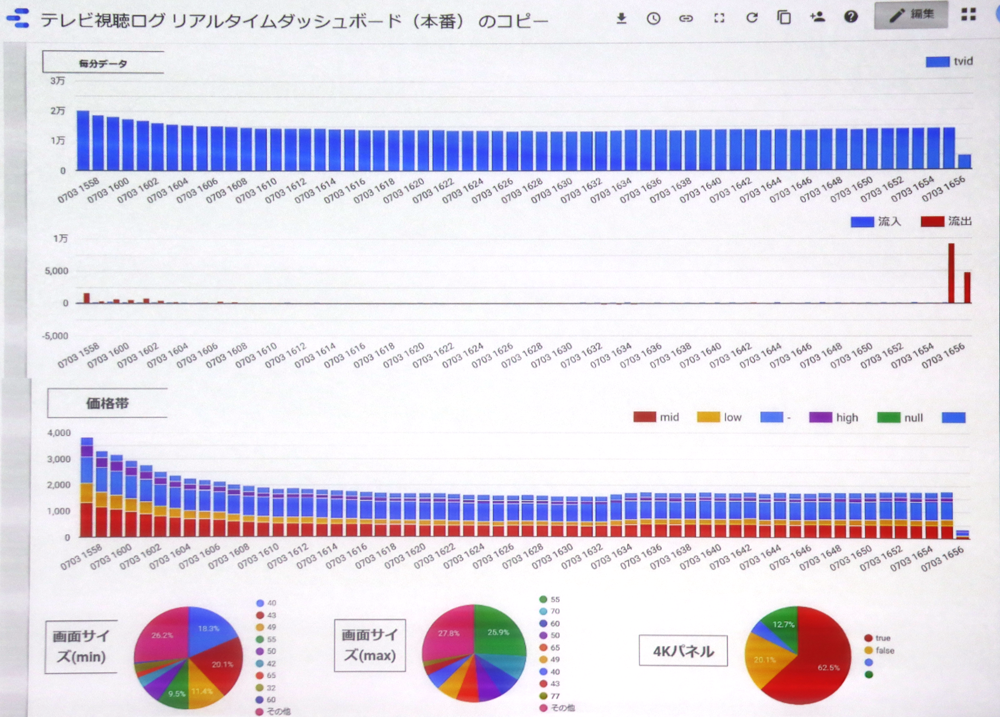Enter fullscreen presentation mode
Viewport: 1000px width, 717px height.
point(719,17)
